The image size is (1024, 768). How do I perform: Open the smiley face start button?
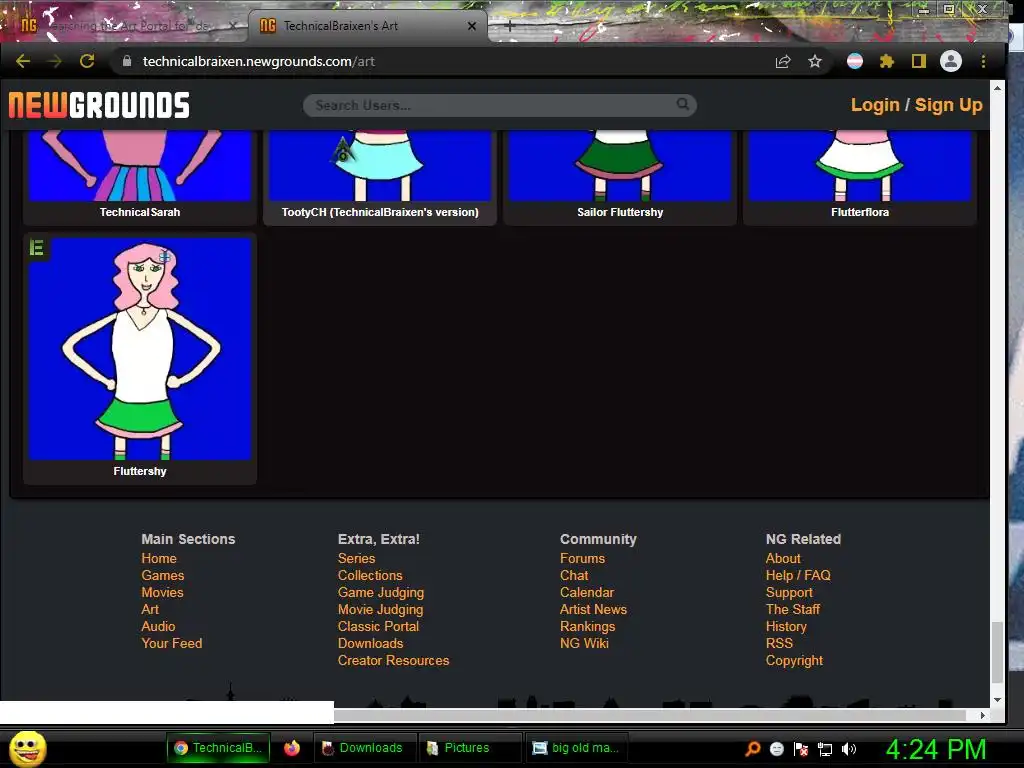click(x=28, y=748)
